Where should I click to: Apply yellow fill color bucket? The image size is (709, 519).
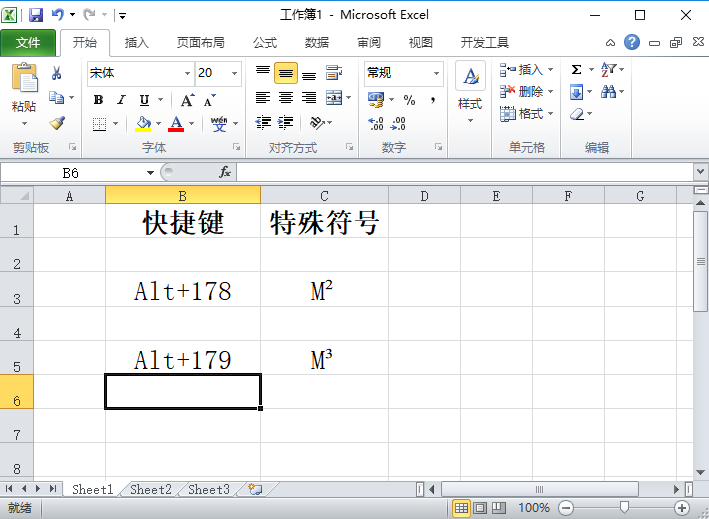tap(143, 123)
